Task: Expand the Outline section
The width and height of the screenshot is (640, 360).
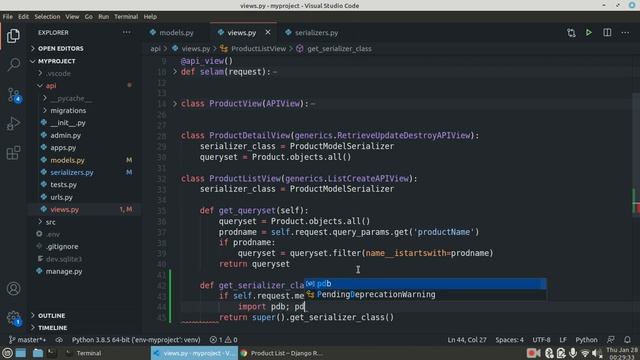Action: [x=51, y=316]
